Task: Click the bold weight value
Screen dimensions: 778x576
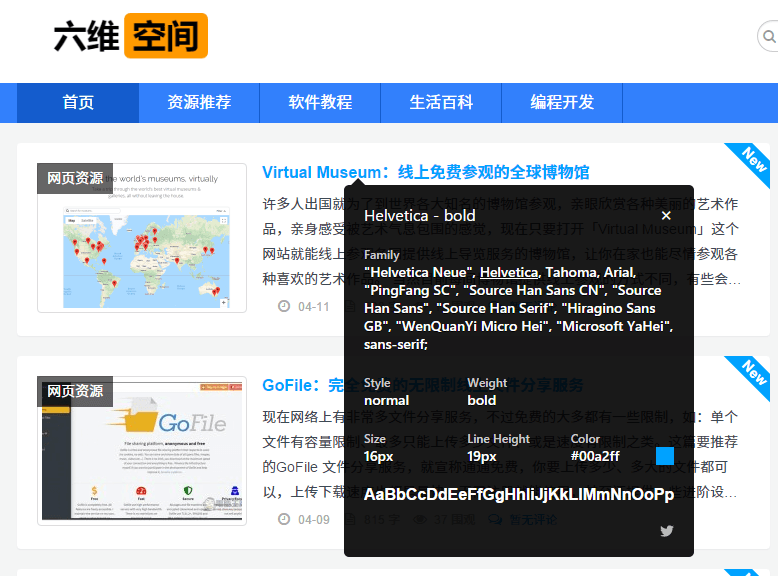Action: click(x=482, y=400)
